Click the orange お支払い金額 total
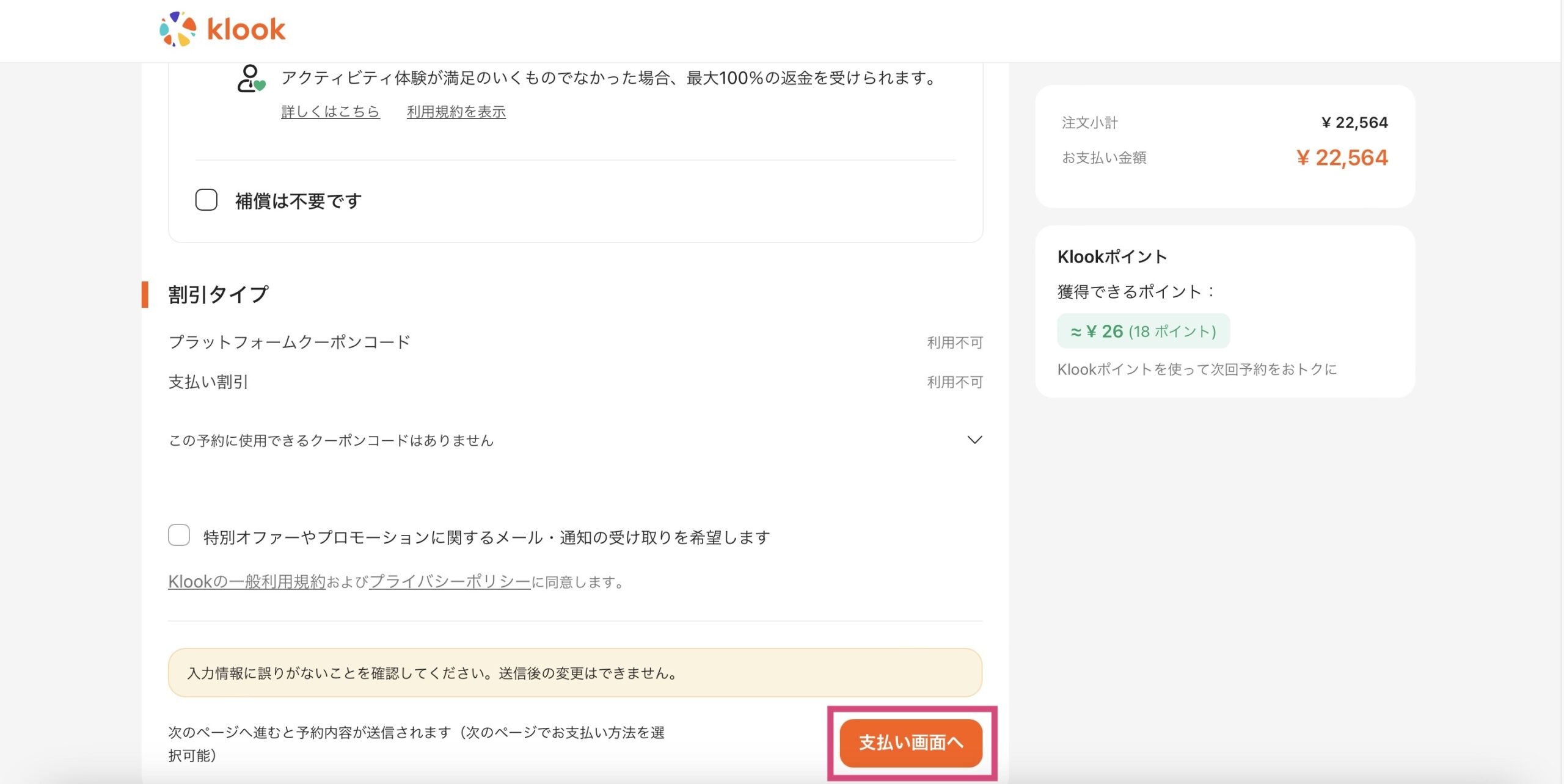Screen dimensions: 1564x784 [x=1342, y=158]
